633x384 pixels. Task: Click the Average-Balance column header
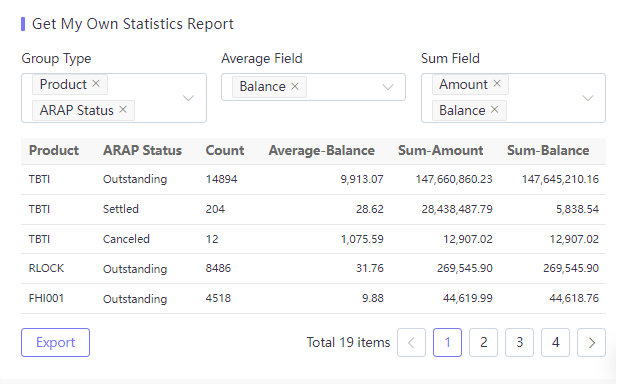(x=322, y=151)
